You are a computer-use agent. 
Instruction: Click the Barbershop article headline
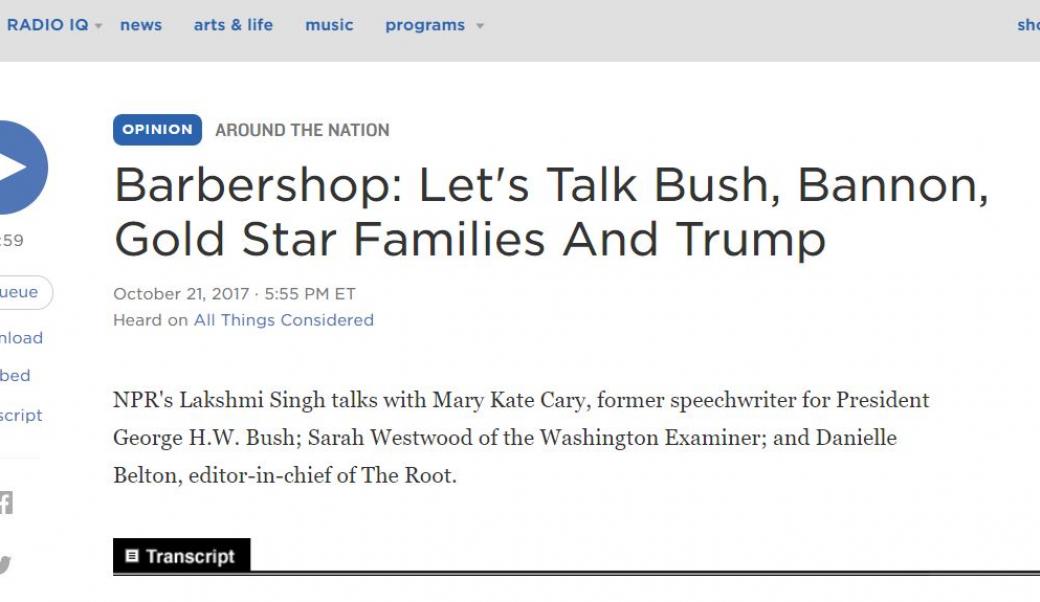pos(550,210)
